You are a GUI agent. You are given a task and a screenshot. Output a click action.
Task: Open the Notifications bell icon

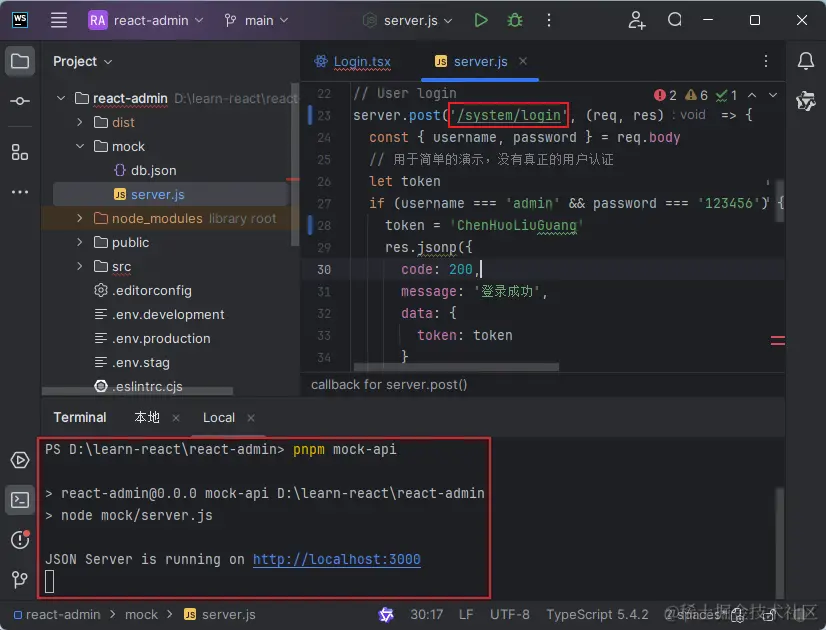click(x=805, y=61)
